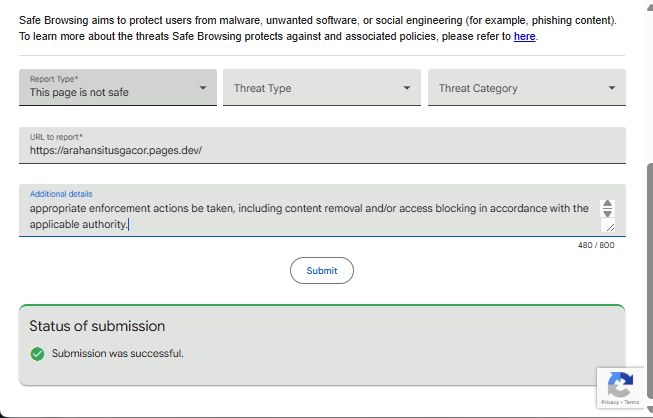The image size is (653, 418).
Task: Click the Threat Type dropdown arrow
Action: (407, 88)
